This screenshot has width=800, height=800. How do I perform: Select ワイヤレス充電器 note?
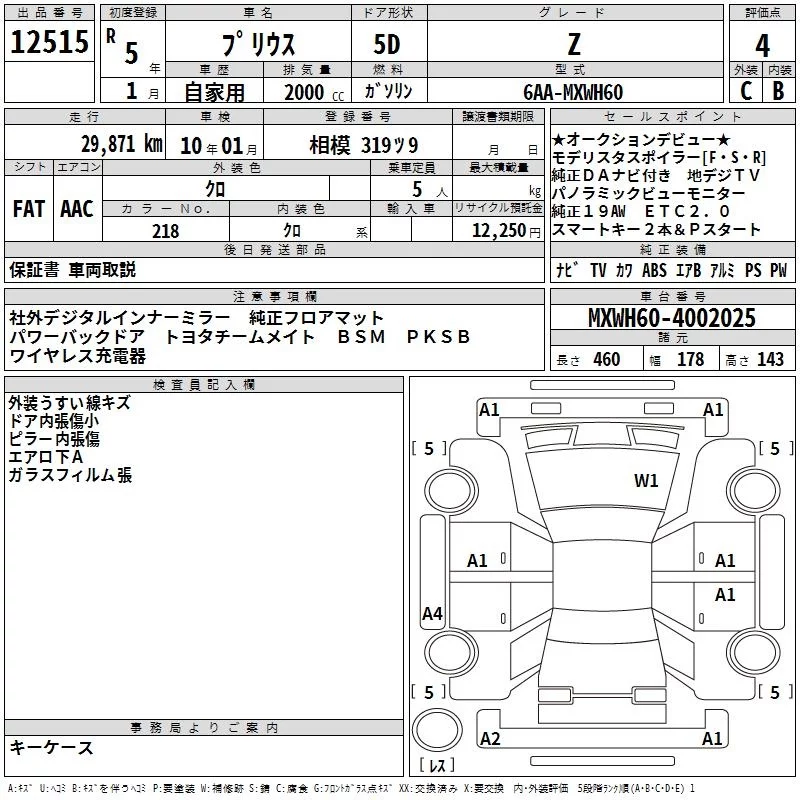click(78, 356)
